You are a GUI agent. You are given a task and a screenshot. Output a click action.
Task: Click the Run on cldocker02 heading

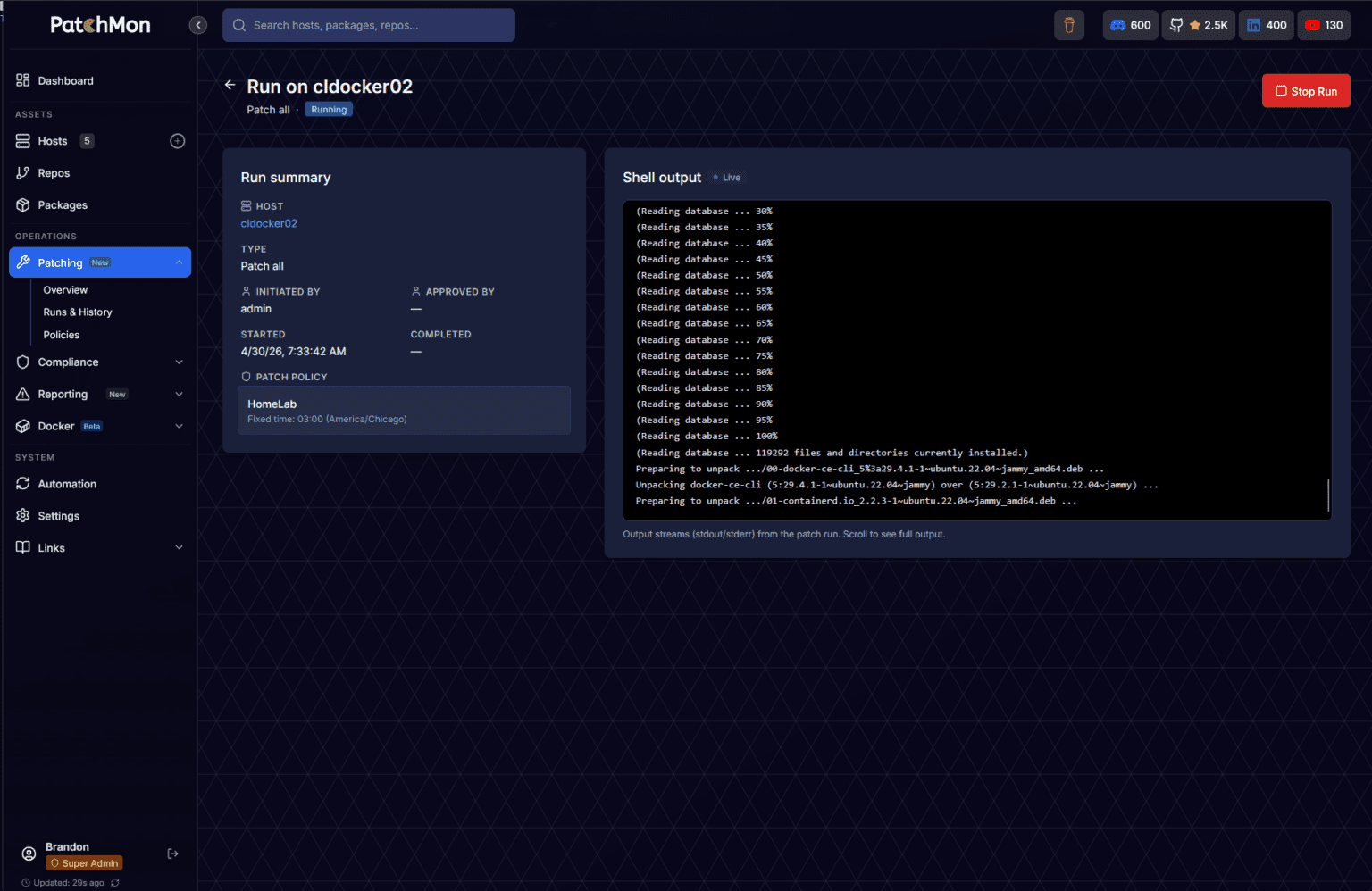click(330, 87)
